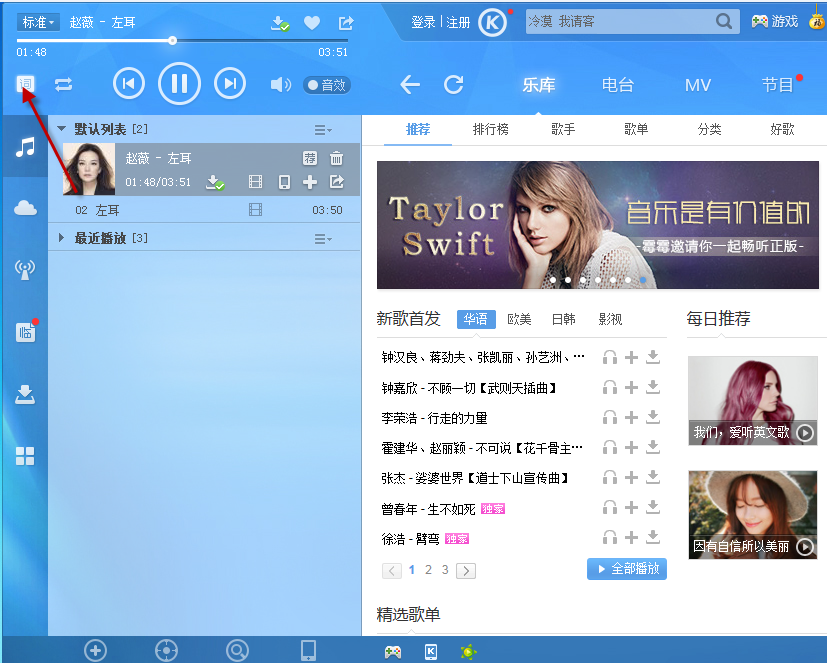The height and width of the screenshot is (663, 827).
Task: Delete the playing song with the trash icon
Action: (x=336, y=158)
